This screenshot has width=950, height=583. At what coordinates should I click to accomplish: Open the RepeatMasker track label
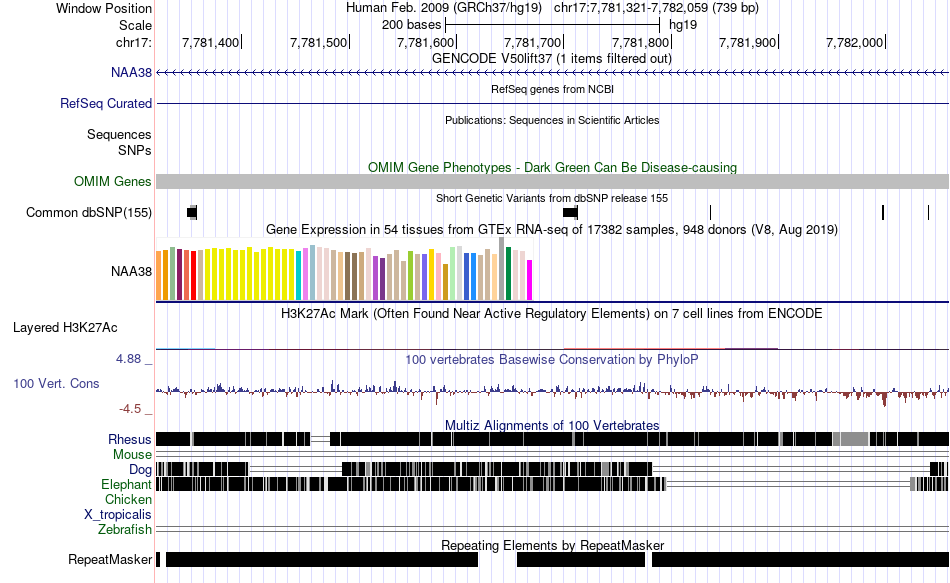click(110, 559)
